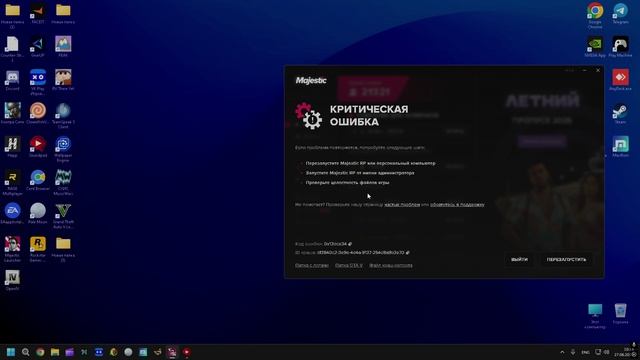Viewport: 640px width, 360px height.
Task: Launch Steam from the desktop
Action: 620,113
